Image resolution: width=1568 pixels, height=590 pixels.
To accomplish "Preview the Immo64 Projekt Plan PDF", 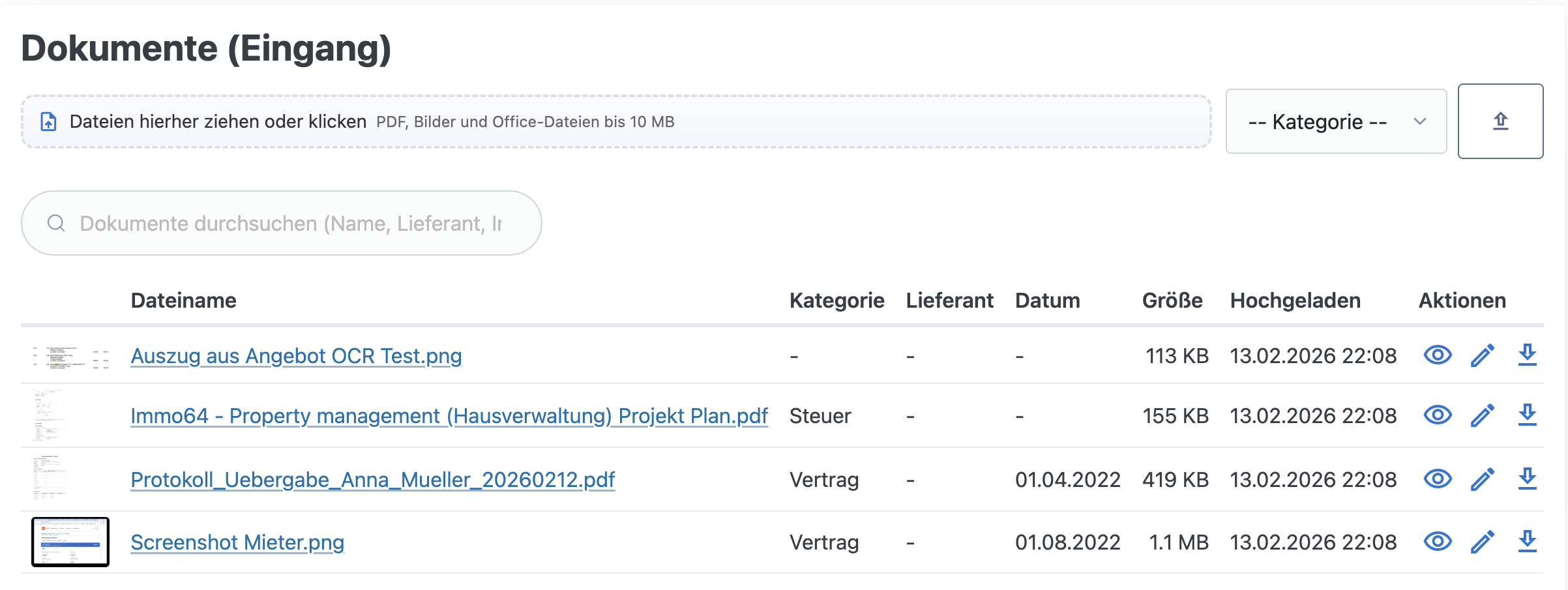I will coord(1437,415).
